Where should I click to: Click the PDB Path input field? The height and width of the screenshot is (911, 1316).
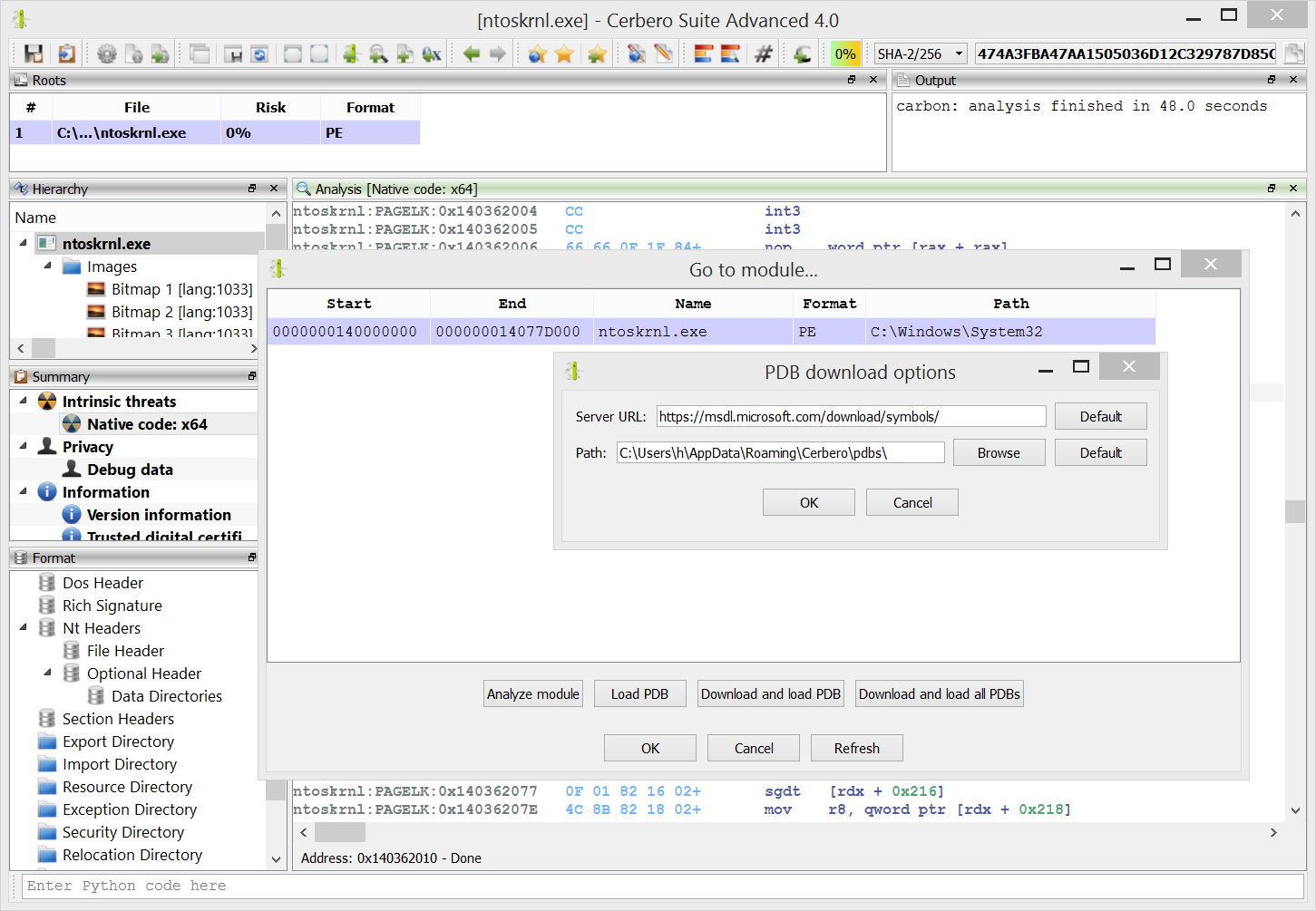[x=781, y=452]
